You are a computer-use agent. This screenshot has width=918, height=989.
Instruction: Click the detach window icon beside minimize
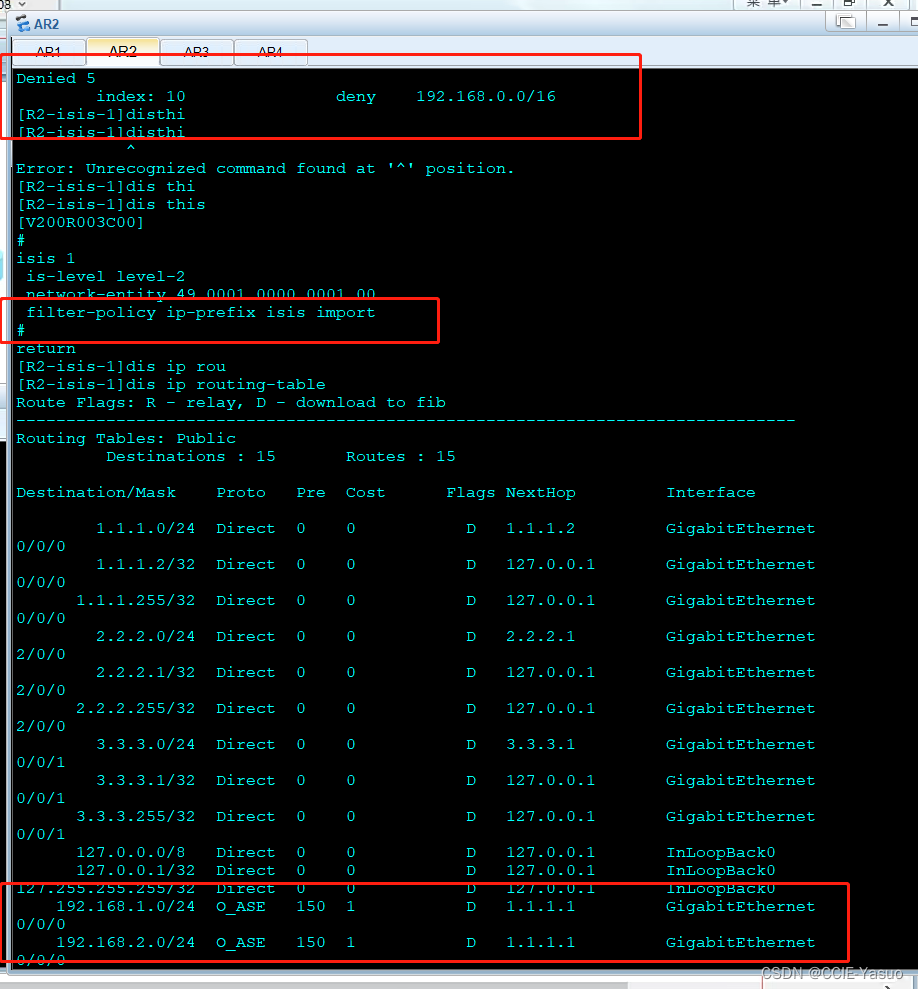[x=845, y=23]
